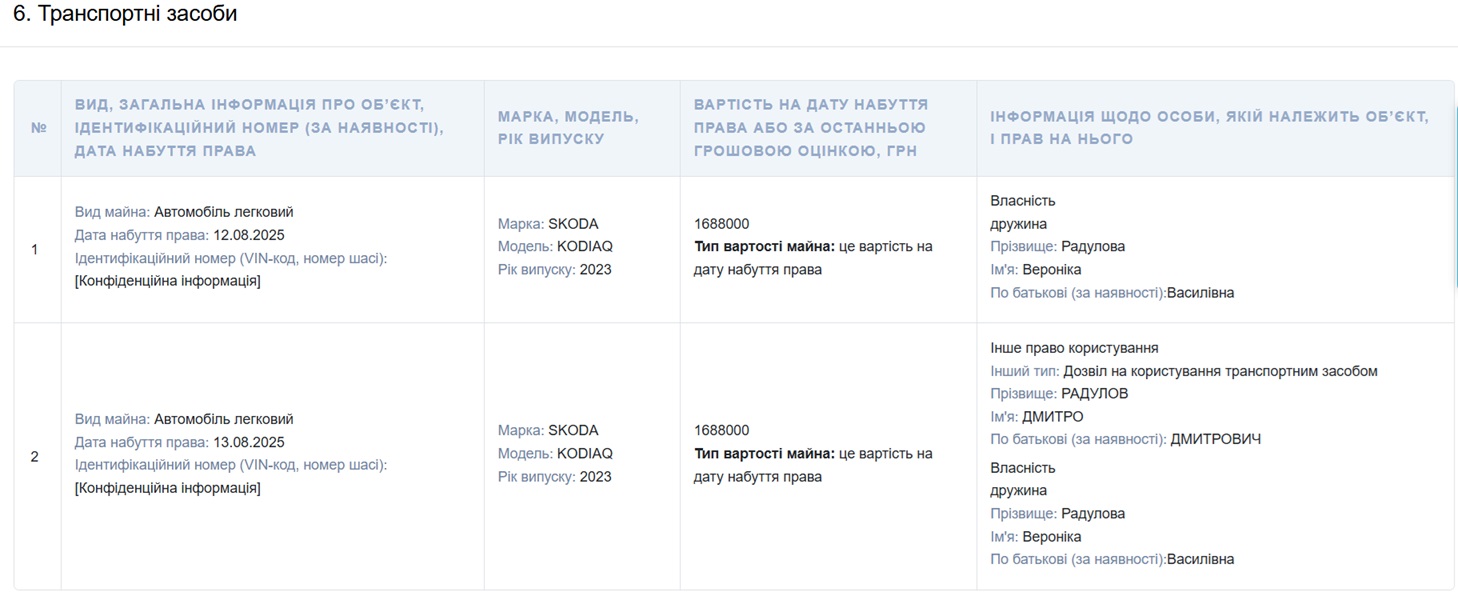This screenshot has height=600, width=1458.
Task: Click the acquisition date 13.08.2025
Action: (249, 442)
